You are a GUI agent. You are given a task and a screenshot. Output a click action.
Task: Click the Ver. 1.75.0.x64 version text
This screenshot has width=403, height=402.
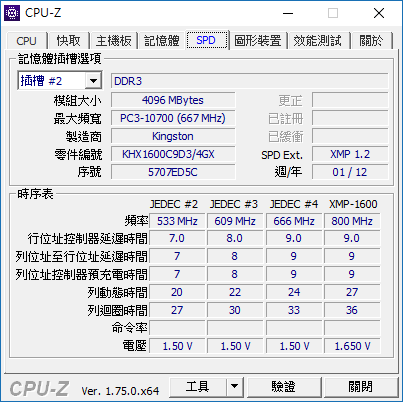[120, 391]
